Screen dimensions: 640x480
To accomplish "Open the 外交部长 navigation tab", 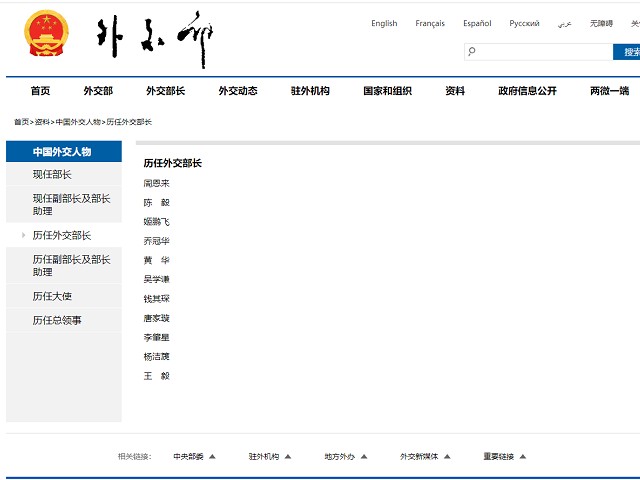I will [x=165, y=91].
